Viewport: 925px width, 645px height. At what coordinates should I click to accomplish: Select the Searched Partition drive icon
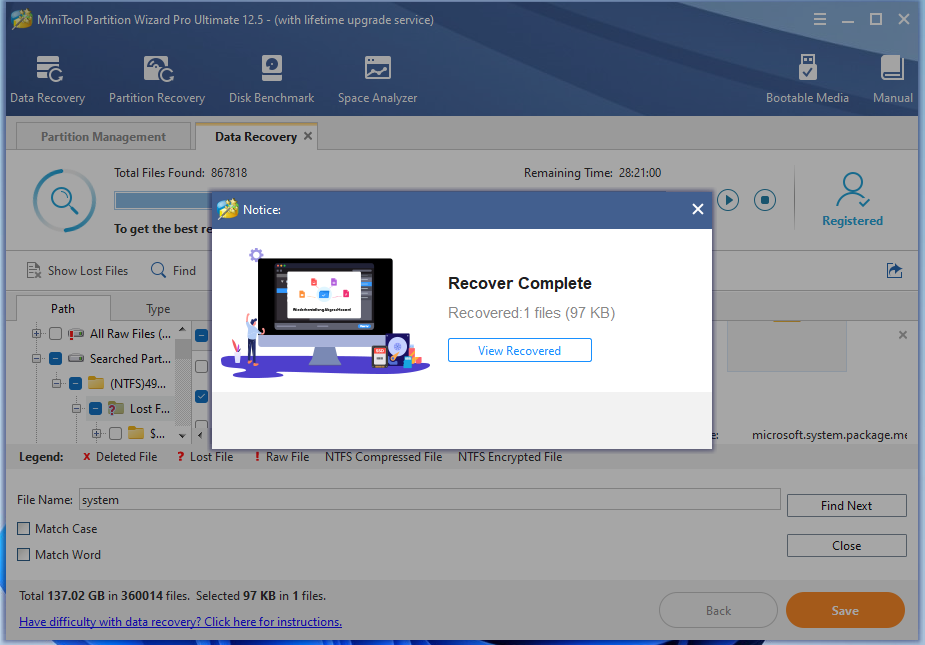point(76,358)
